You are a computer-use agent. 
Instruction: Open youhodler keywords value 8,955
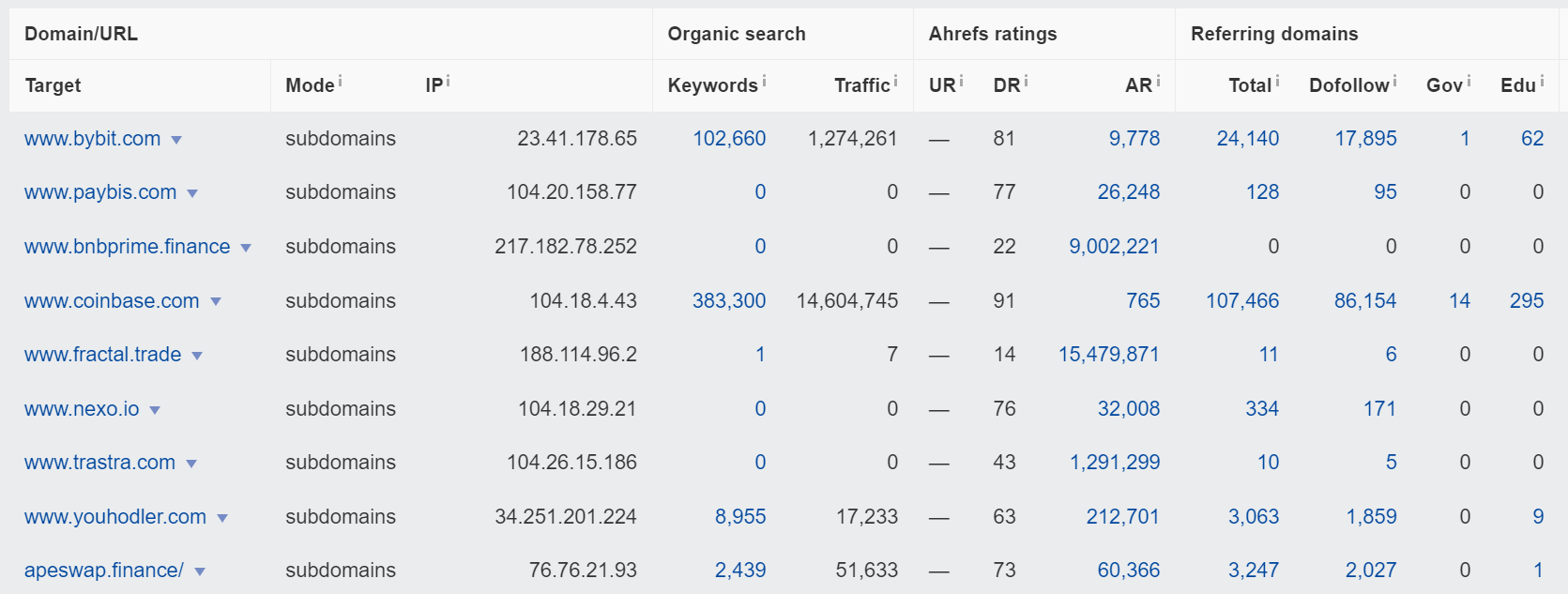click(740, 517)
